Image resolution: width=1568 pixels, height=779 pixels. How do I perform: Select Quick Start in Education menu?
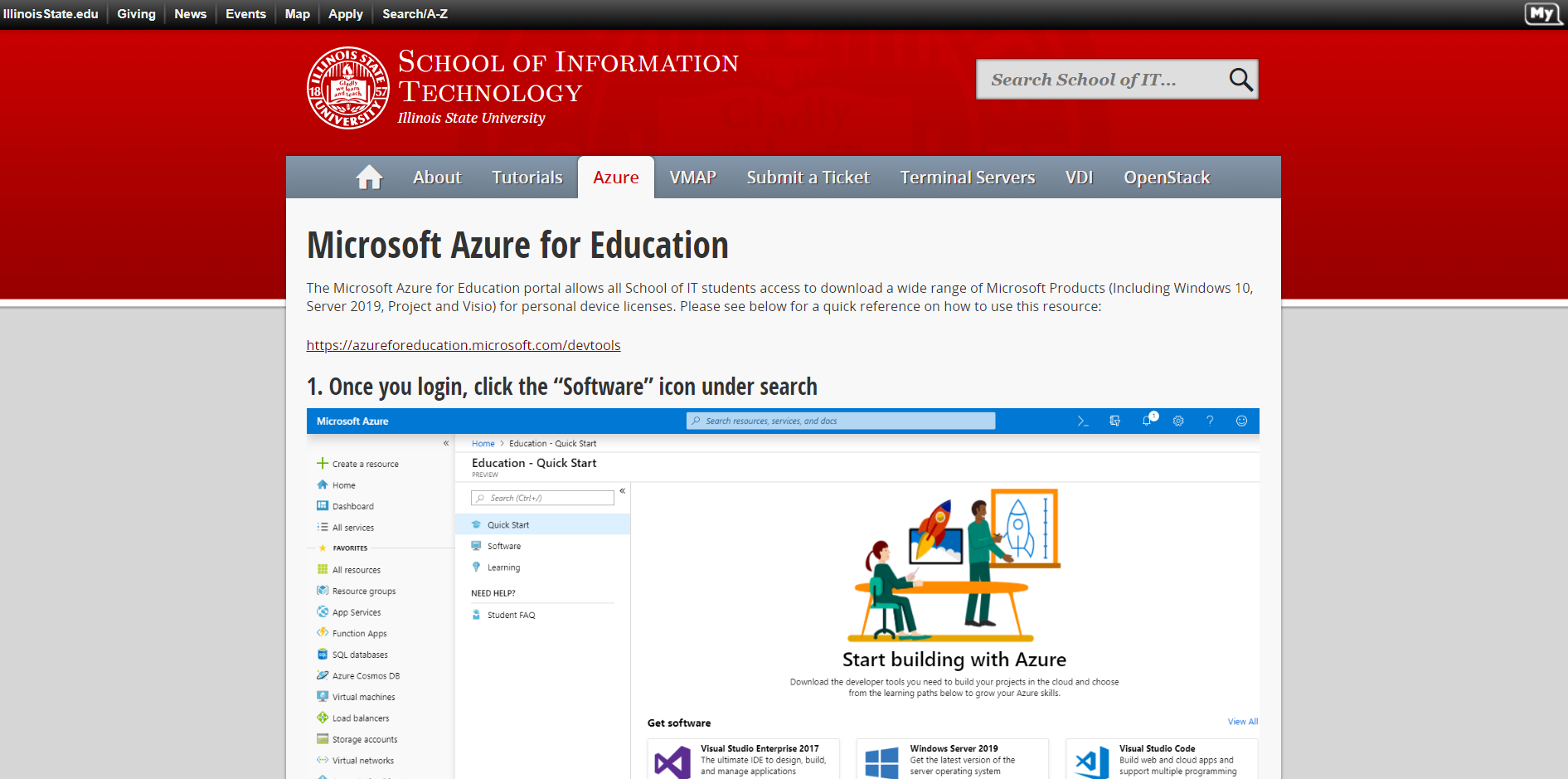click(543, 524)
